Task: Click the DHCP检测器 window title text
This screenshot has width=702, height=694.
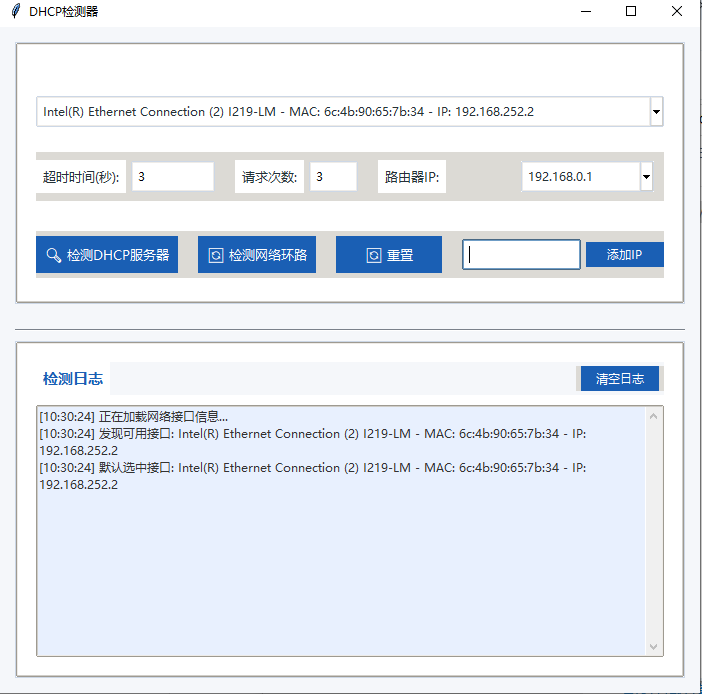Action: (x=64, y=11)
